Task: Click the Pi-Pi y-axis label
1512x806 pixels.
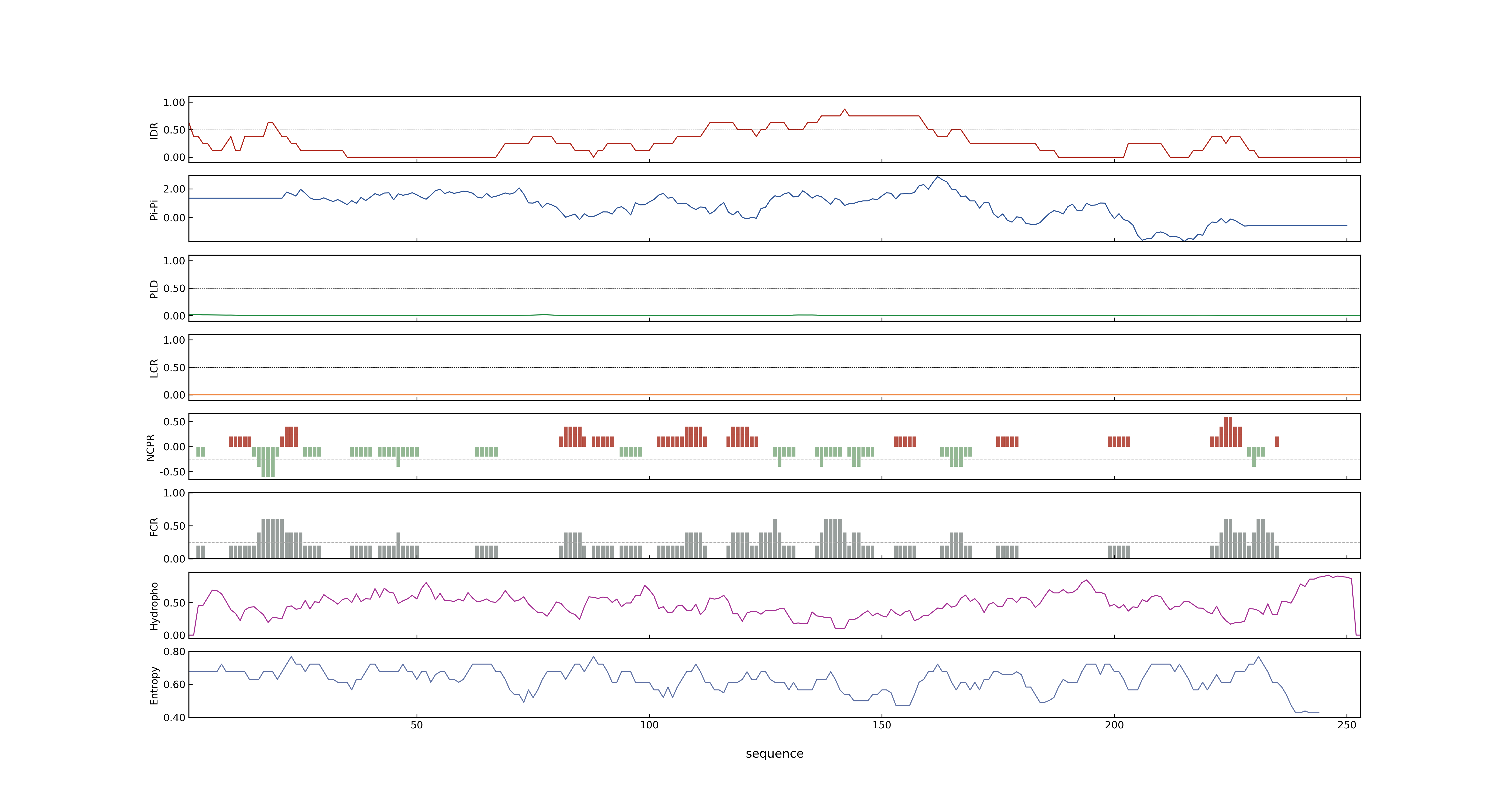Action: pos(154,209)
